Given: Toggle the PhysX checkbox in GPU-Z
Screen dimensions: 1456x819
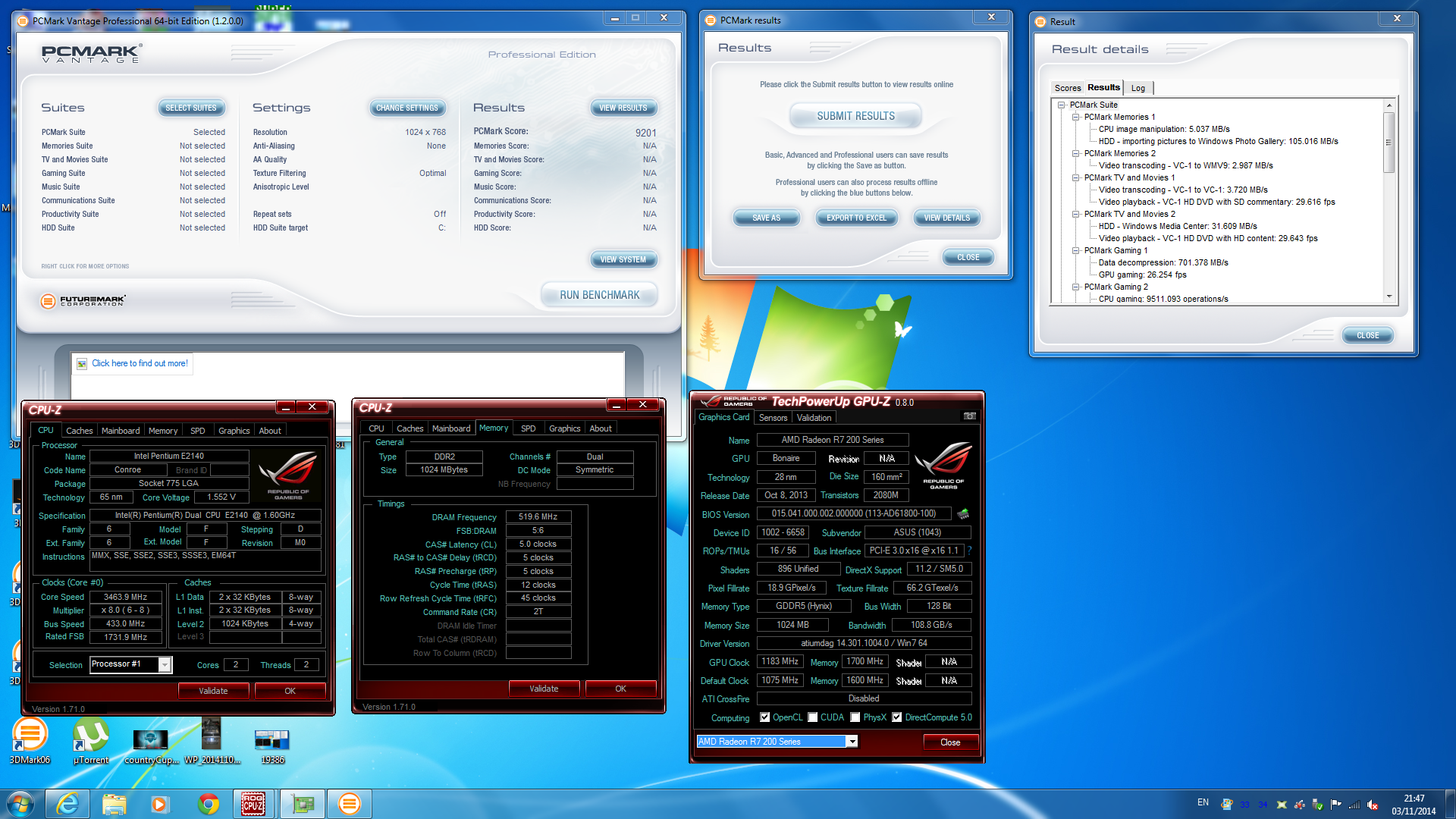Looking at the screenshot, I should [x=855, y=717].
